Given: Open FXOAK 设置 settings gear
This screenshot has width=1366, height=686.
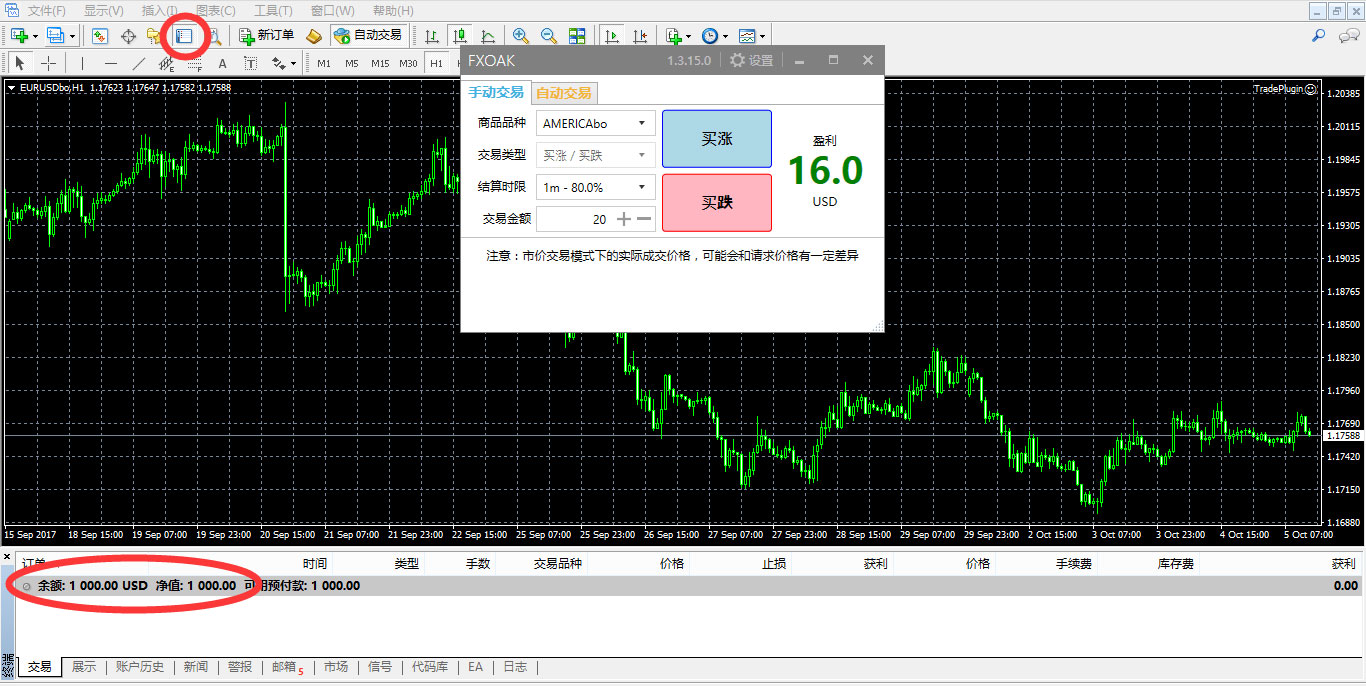Looking at the screenshot, I should pos(751,60).
